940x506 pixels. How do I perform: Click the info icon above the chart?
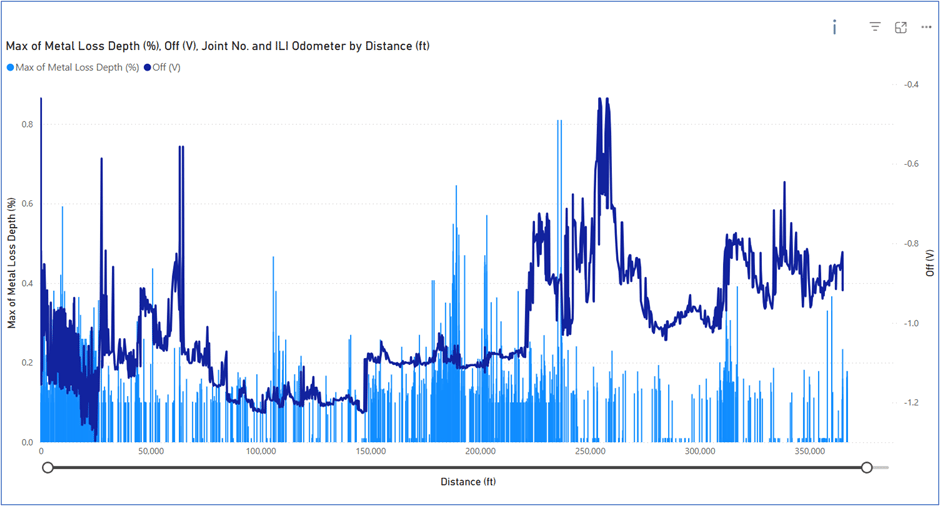tap(834, 27)
